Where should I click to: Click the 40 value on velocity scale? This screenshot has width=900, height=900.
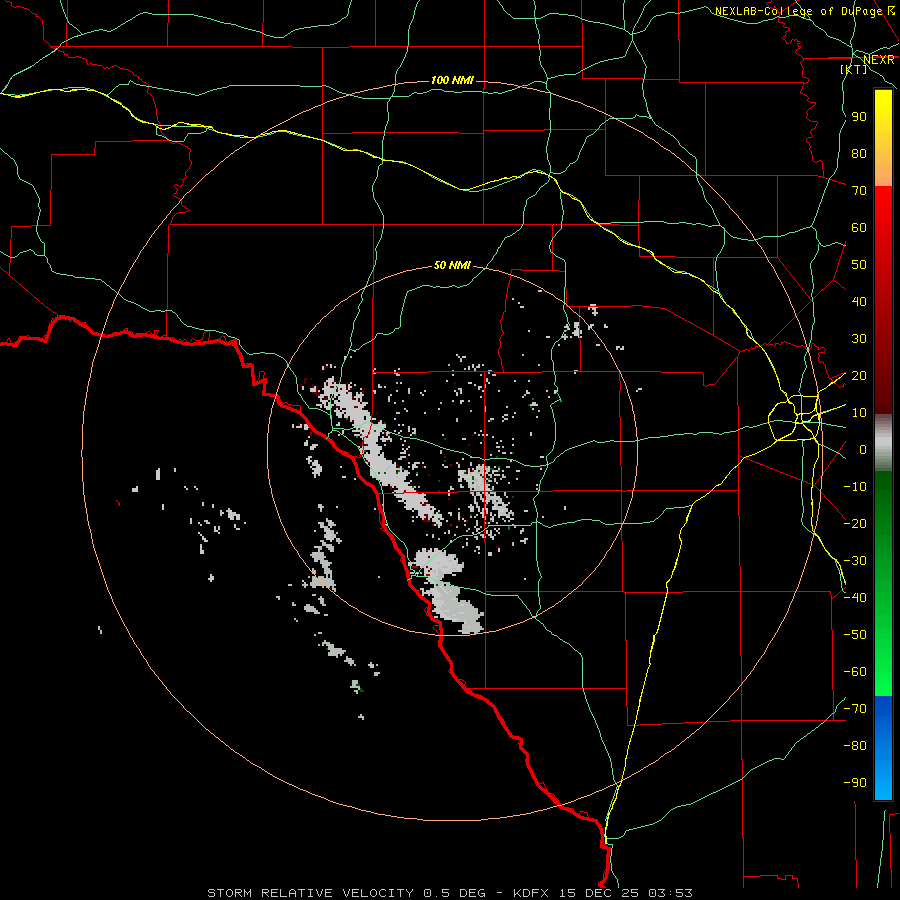pos(859,302)
